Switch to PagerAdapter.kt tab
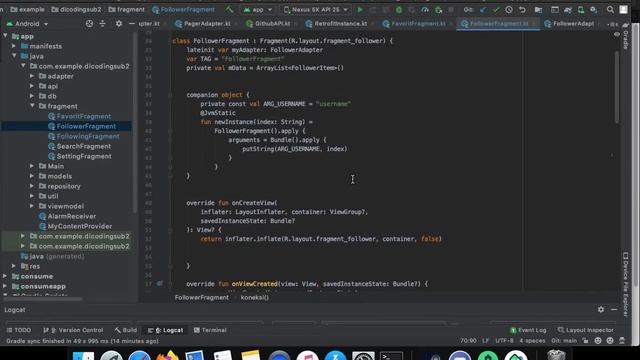Image resolution: width=640 pixels, height=360 pixels. coord(207,24)
